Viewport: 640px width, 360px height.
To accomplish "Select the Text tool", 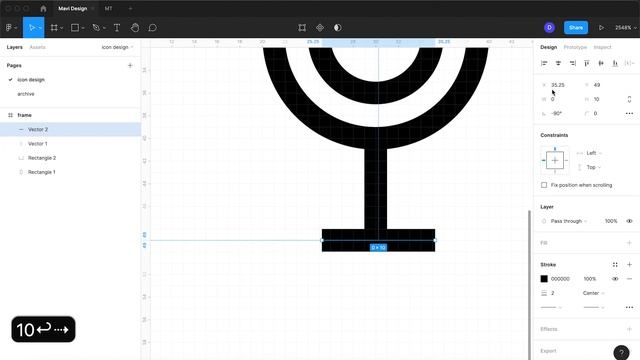I will point(117,28).
